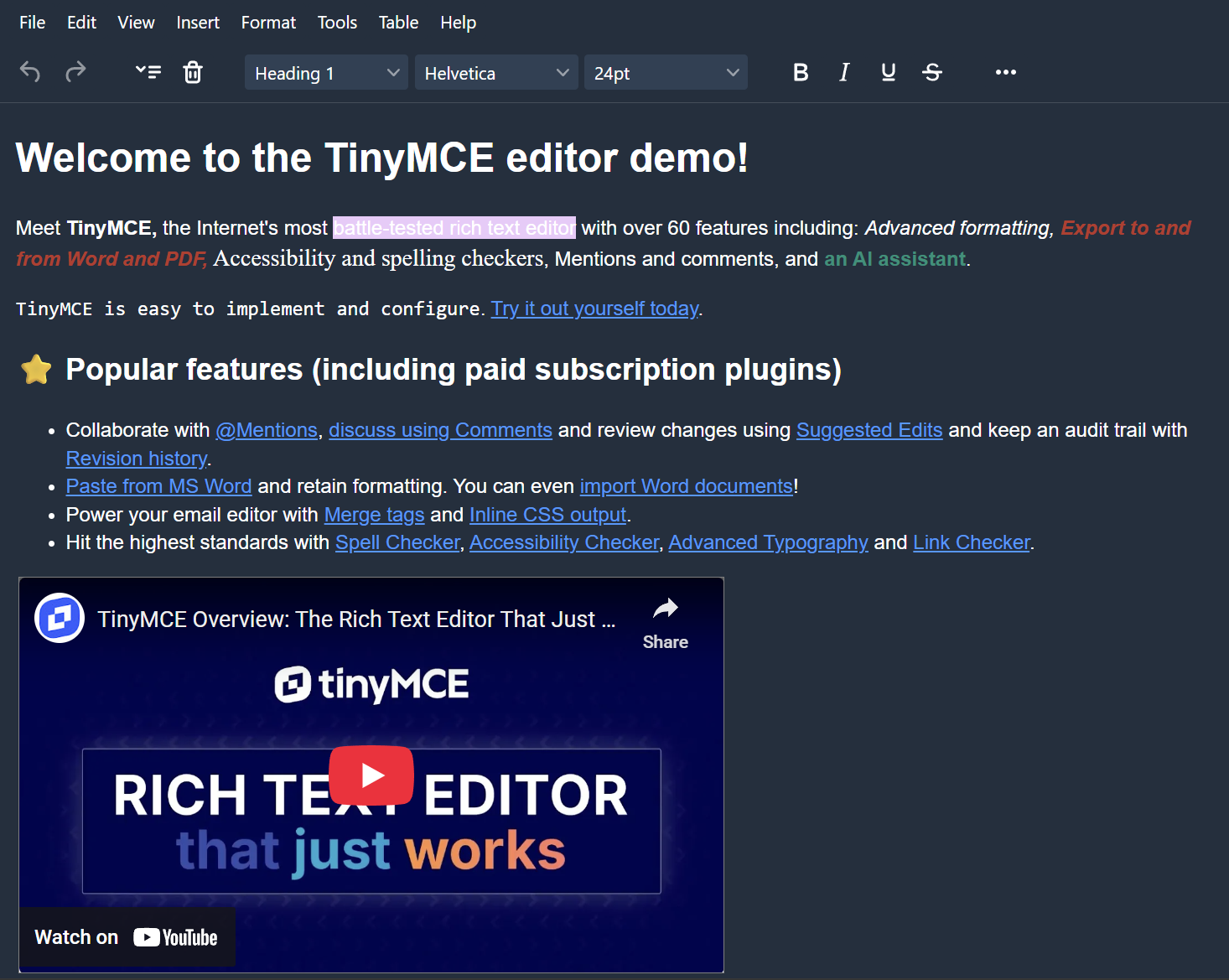The height and width of the screenshot is (980, 1229).
Task: Open the File menu
Action: (33, 23)
